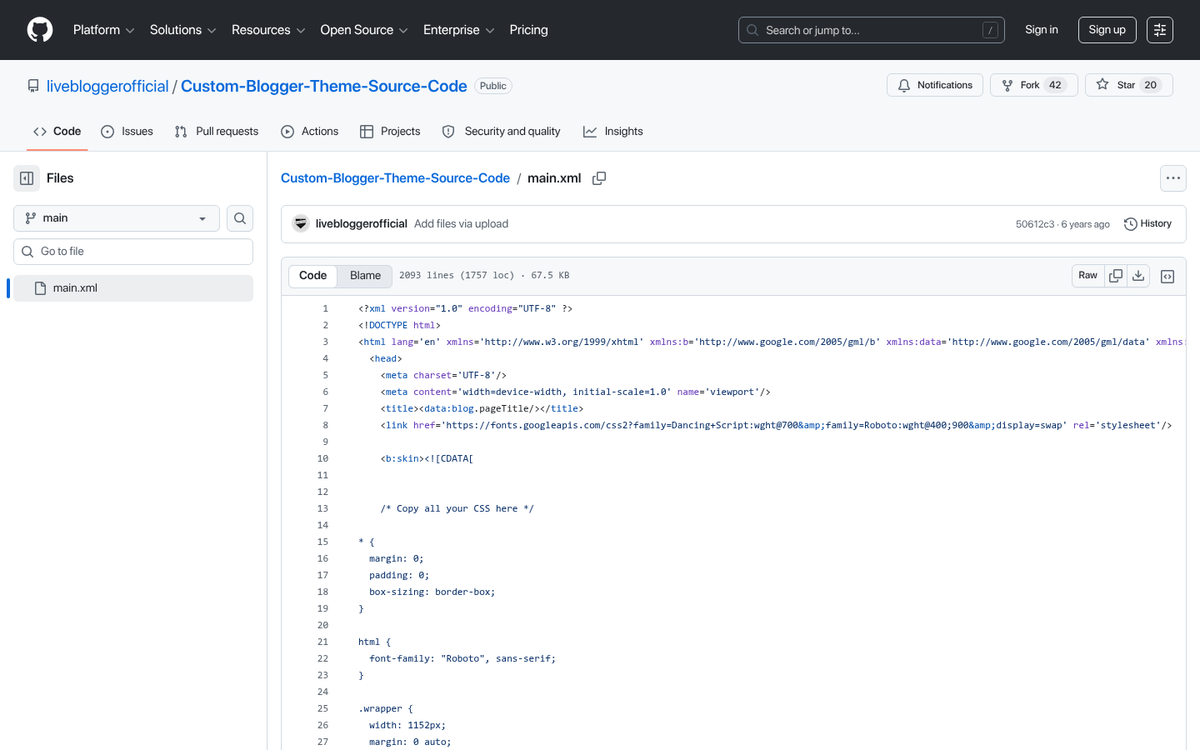Go to the Pull requests tab
1200x750 pixels.
[x=216, y=131]
